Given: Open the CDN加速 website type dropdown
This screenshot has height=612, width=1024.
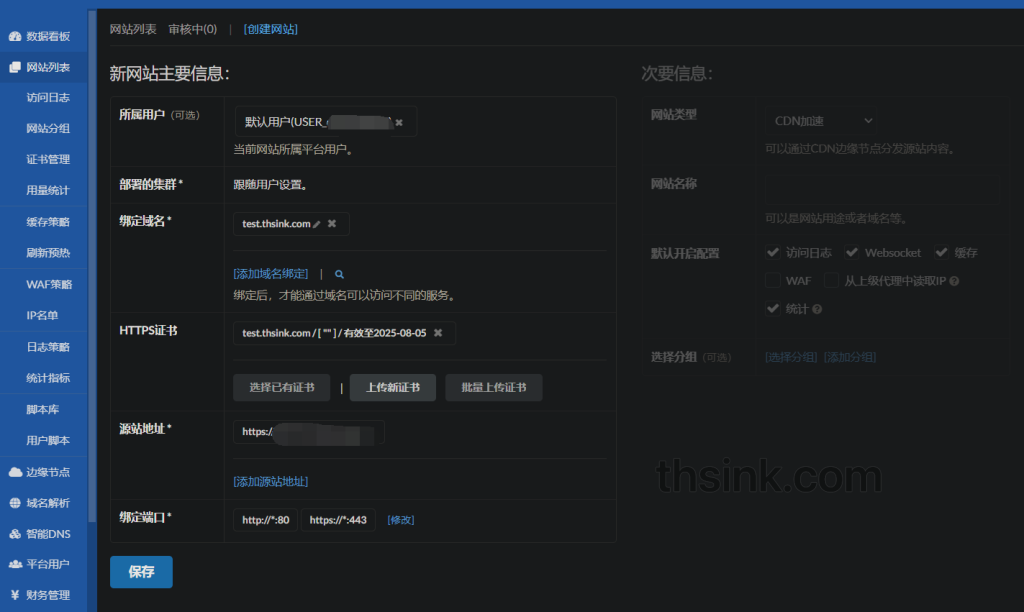Looking at the screenshot, I should (x=820, y=120).
